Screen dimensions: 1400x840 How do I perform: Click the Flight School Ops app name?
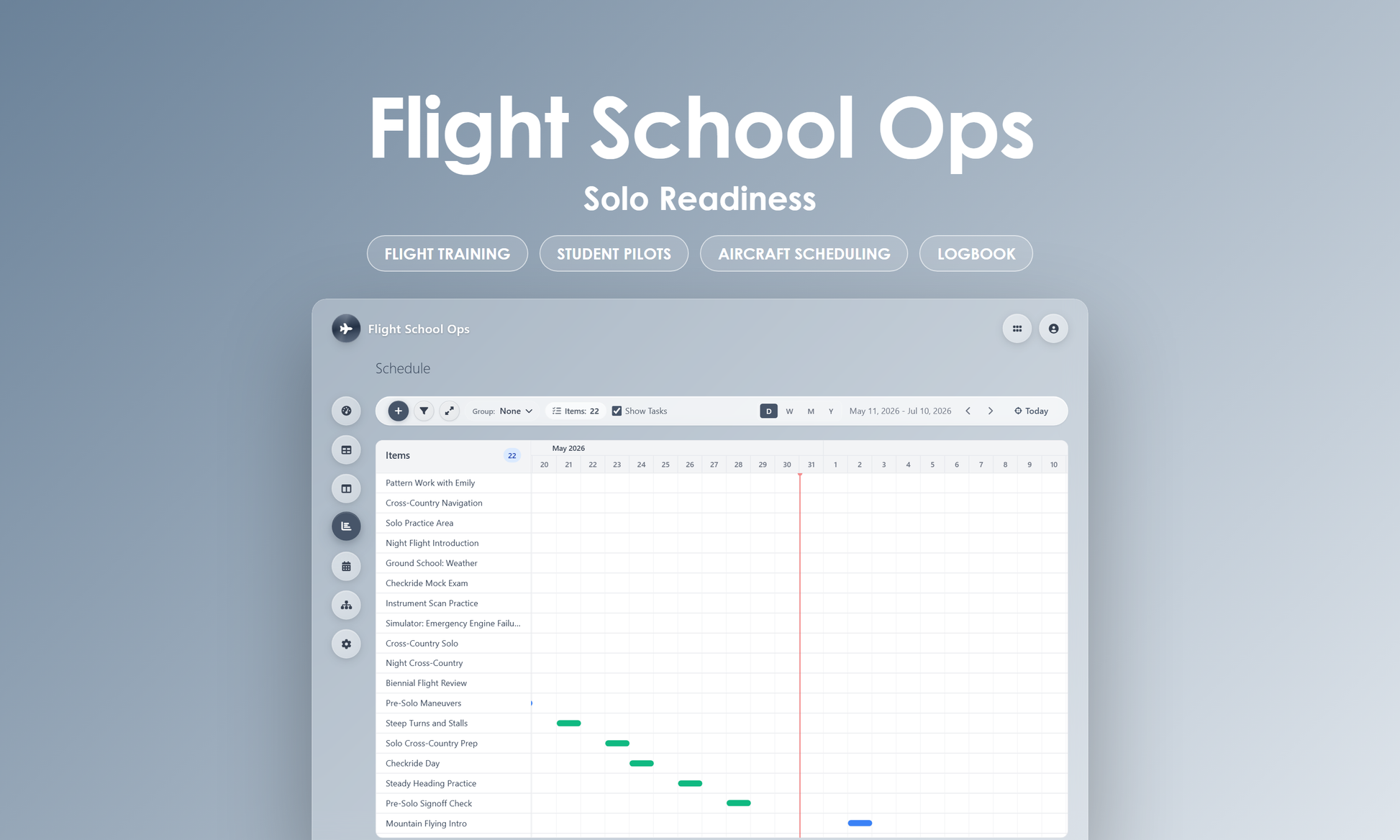pyautogui.click(x=419, y=329)
